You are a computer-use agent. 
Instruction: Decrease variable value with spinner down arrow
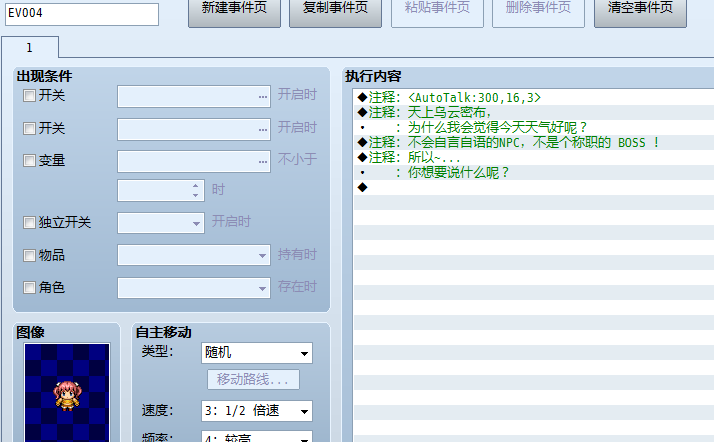195,196
